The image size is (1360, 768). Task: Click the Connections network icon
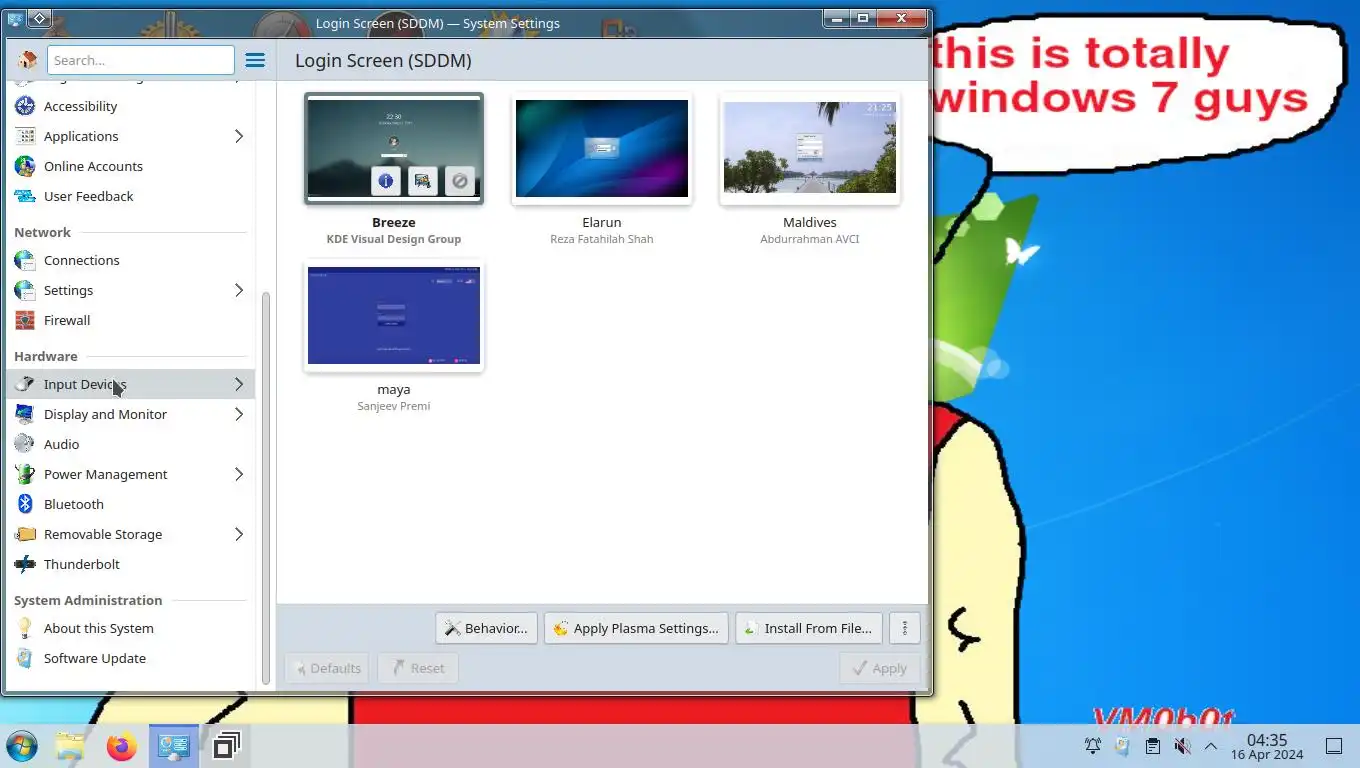click(x=25, y=260)
